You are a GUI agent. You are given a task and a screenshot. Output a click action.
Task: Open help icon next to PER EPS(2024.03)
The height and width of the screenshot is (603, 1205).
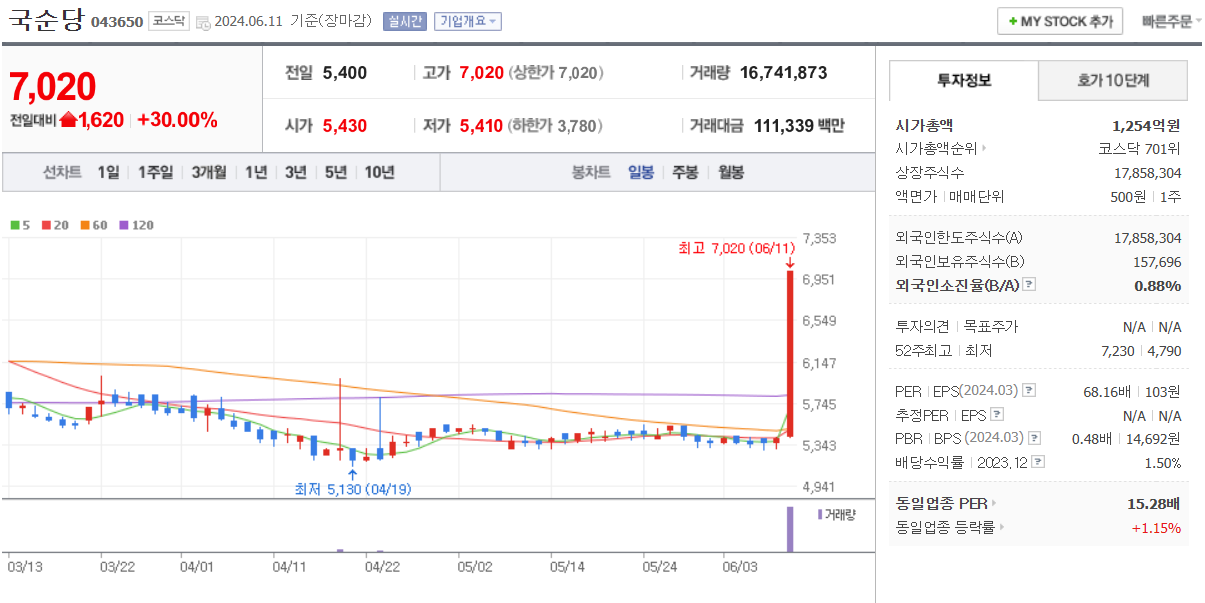pyautogui.click(x=1029, y=390)
